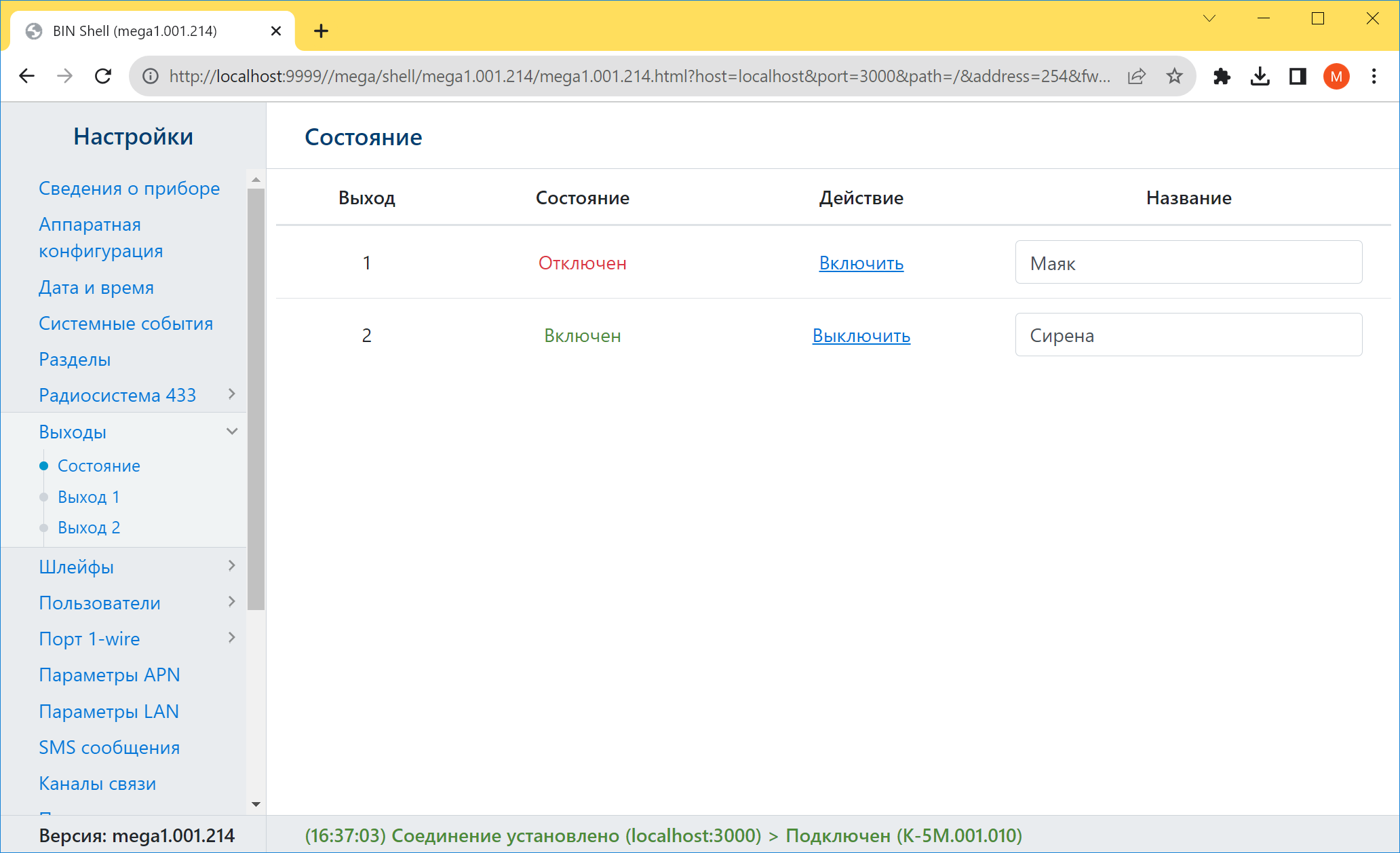
Task: Expand the Пользователи section chevron
Action: coord(231,602)
